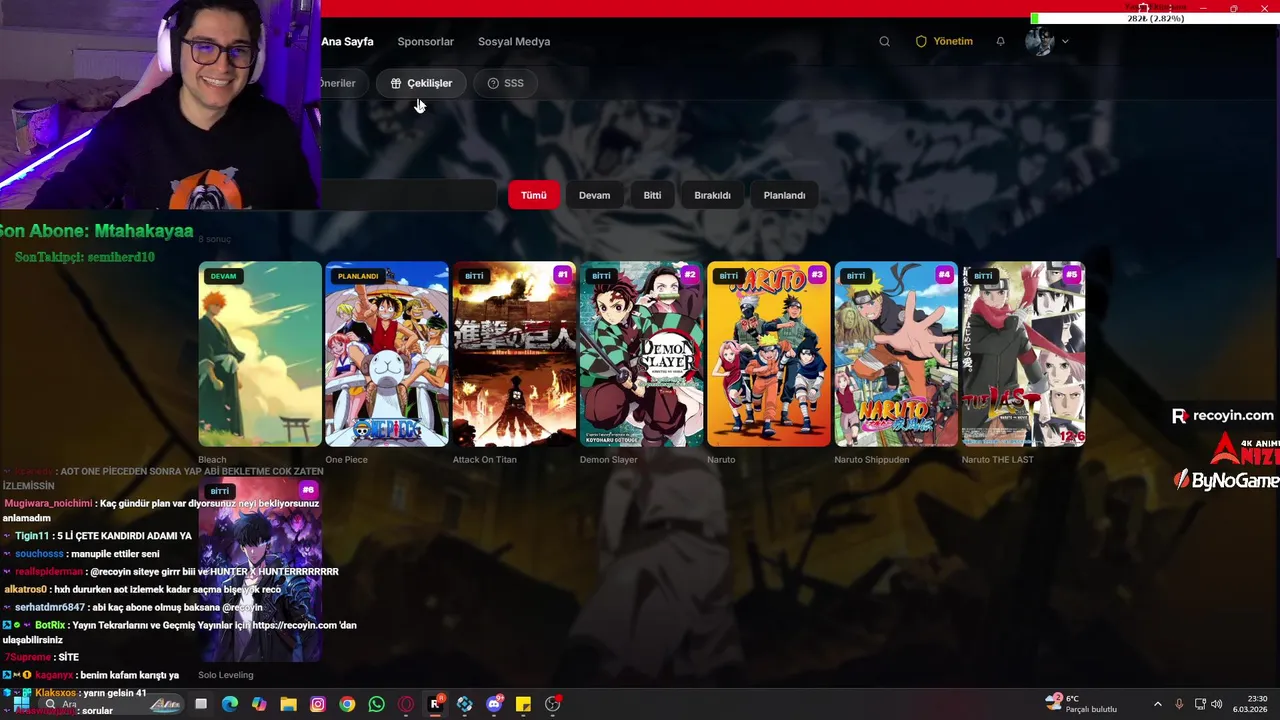Open the Sponsorlar page
The width and height of the screenshot is (1280, 720).
point(426,42)
